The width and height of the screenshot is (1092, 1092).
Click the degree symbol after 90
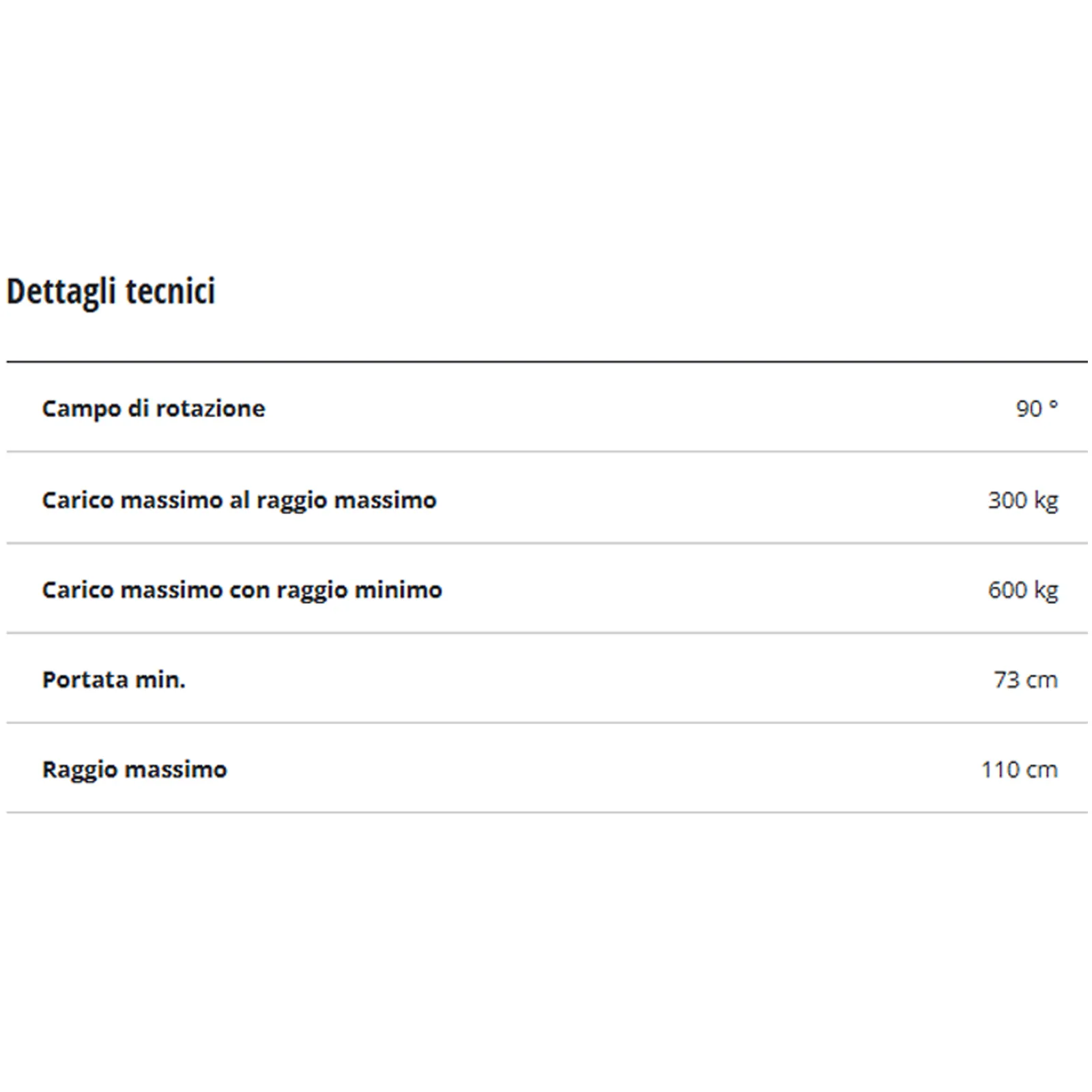tap(1053, 404)
